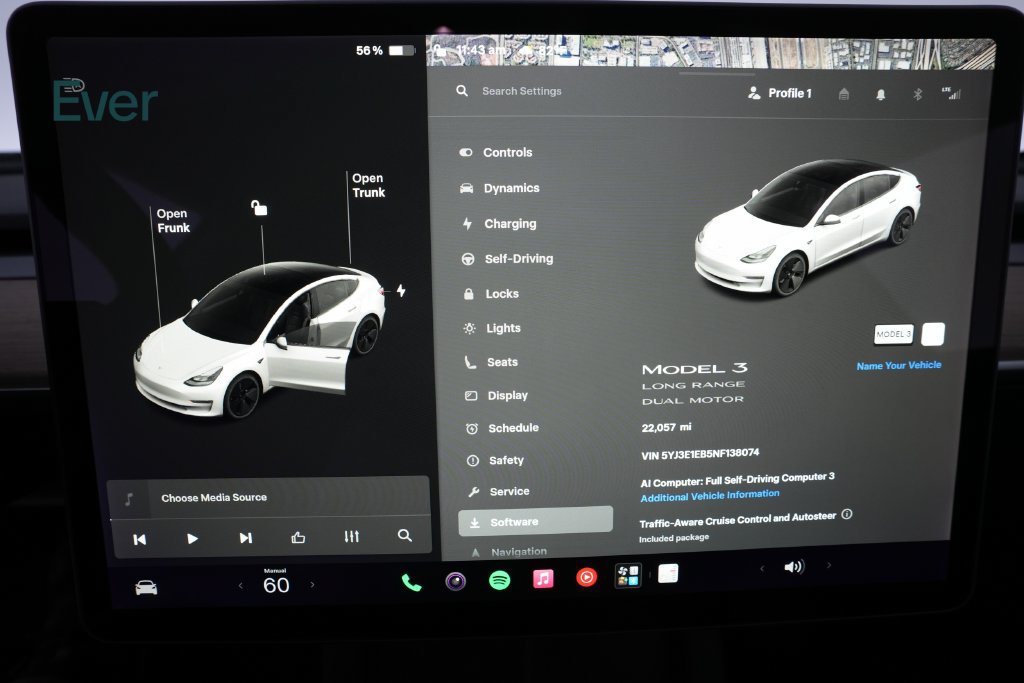Skip to next track
The width and height of the screenshot is (1024, 683).
(245, 538)
